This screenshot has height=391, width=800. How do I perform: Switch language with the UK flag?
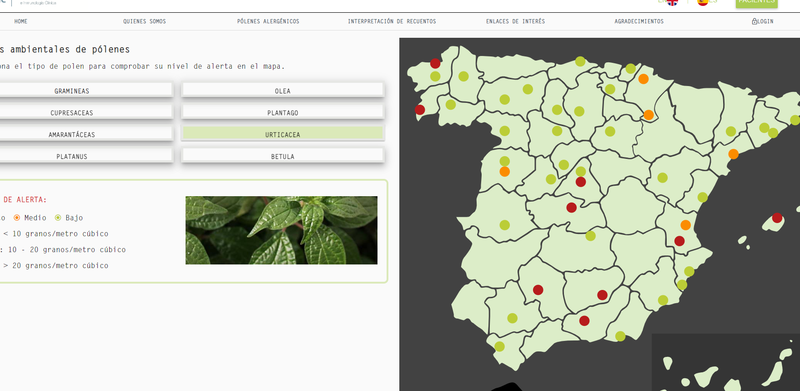[672, 2]
